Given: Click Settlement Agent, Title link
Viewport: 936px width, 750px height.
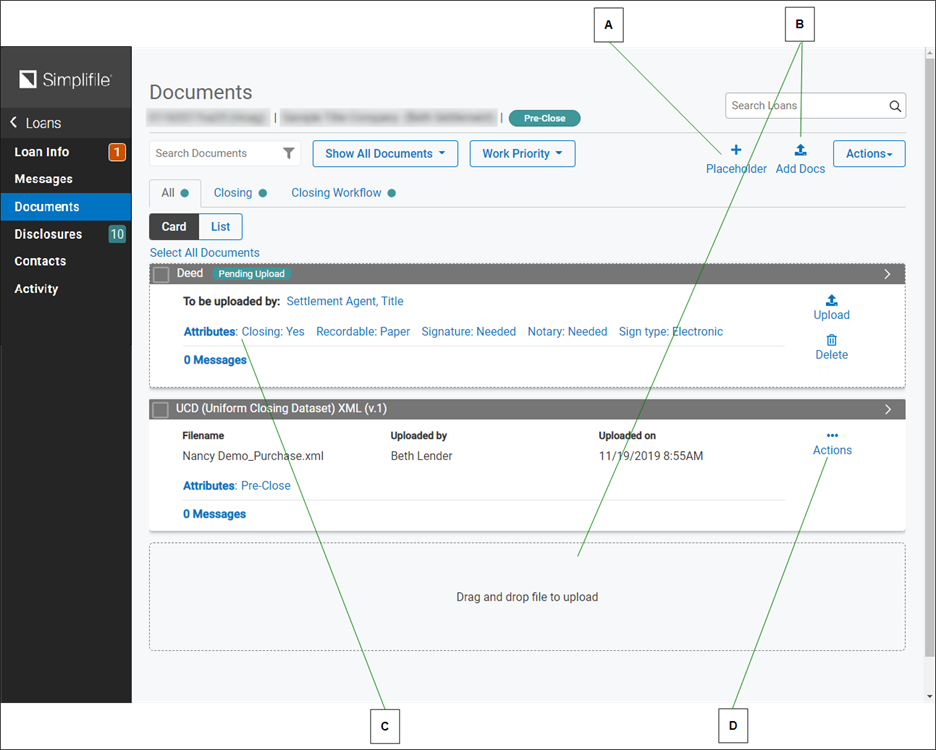Looking at the screenshot, I should click(x=345, y=302).
